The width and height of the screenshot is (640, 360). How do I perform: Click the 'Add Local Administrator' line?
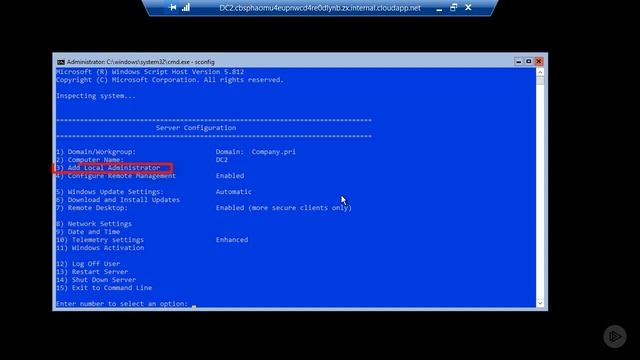(108, 168)
